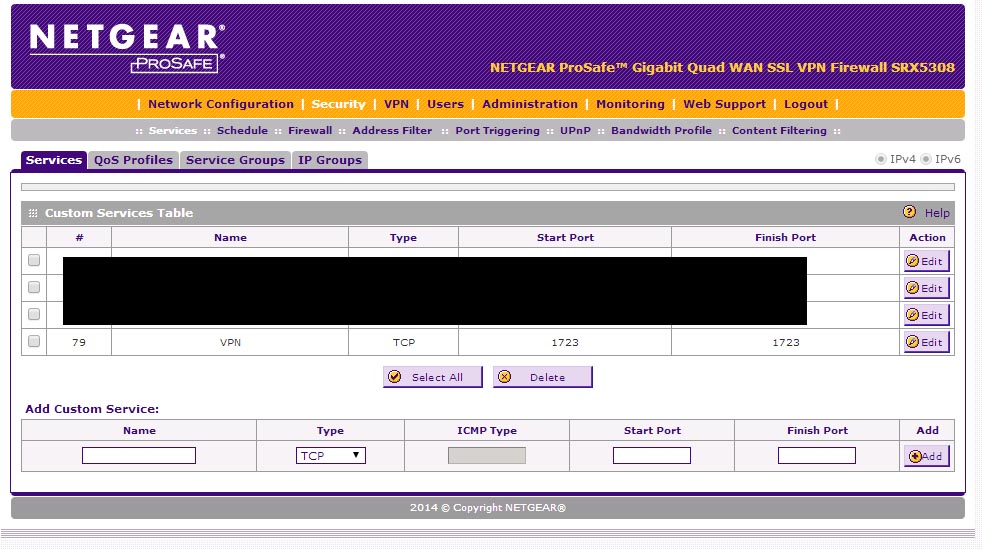The image size is (982, 550).
Task: Click the Add button for custom service
Action: pos(926,456)
